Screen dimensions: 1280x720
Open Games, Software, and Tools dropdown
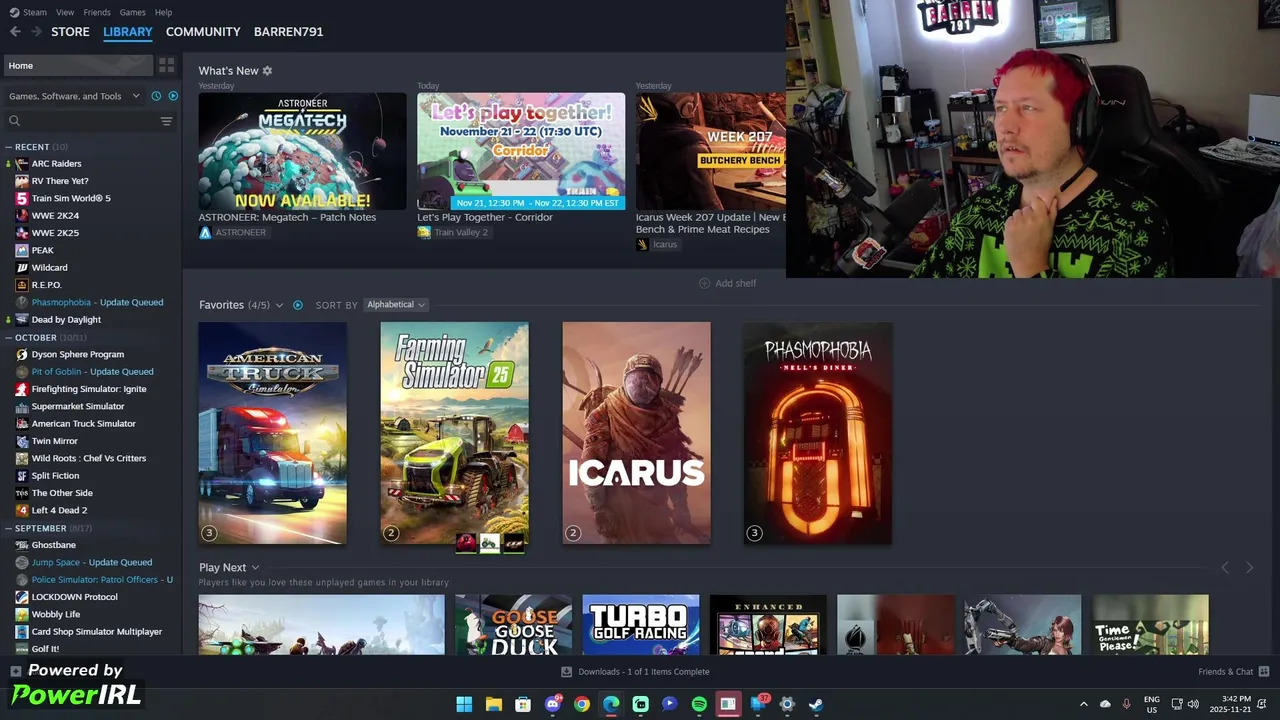(75, 96)
